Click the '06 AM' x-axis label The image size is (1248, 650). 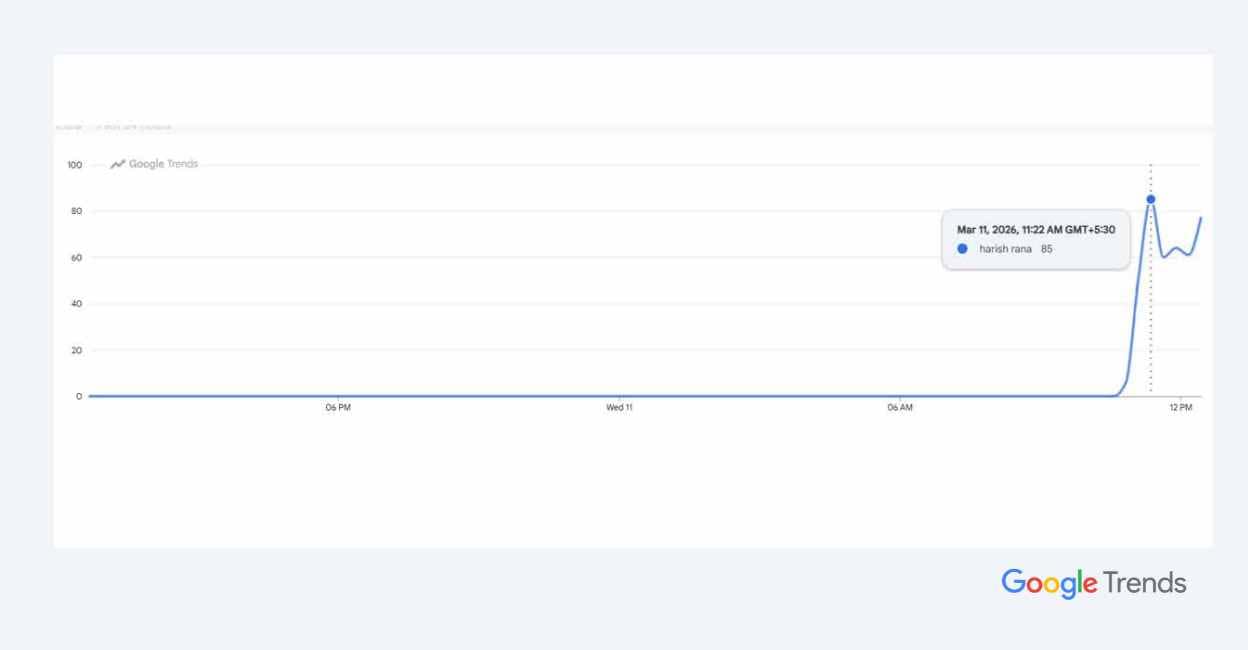900,408
